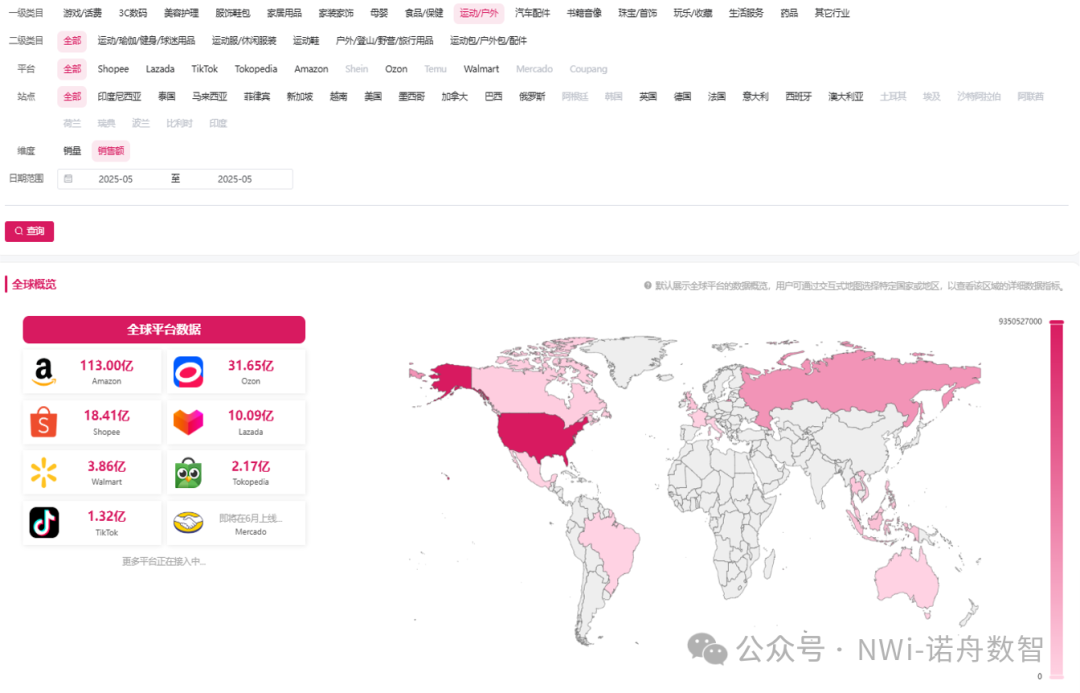Viewport: 1080px width, 693px height.
Task: Click the Ozon platform logo
Action: pos(188,372)
